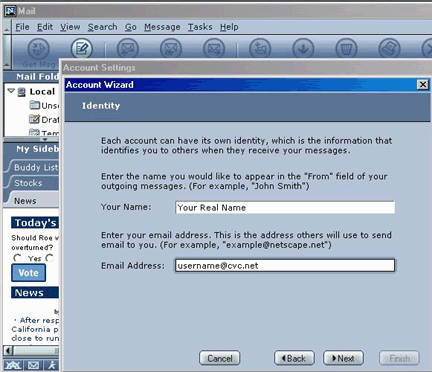
Task: Close the Account Wizard dialog
Action: pos(423,85)
